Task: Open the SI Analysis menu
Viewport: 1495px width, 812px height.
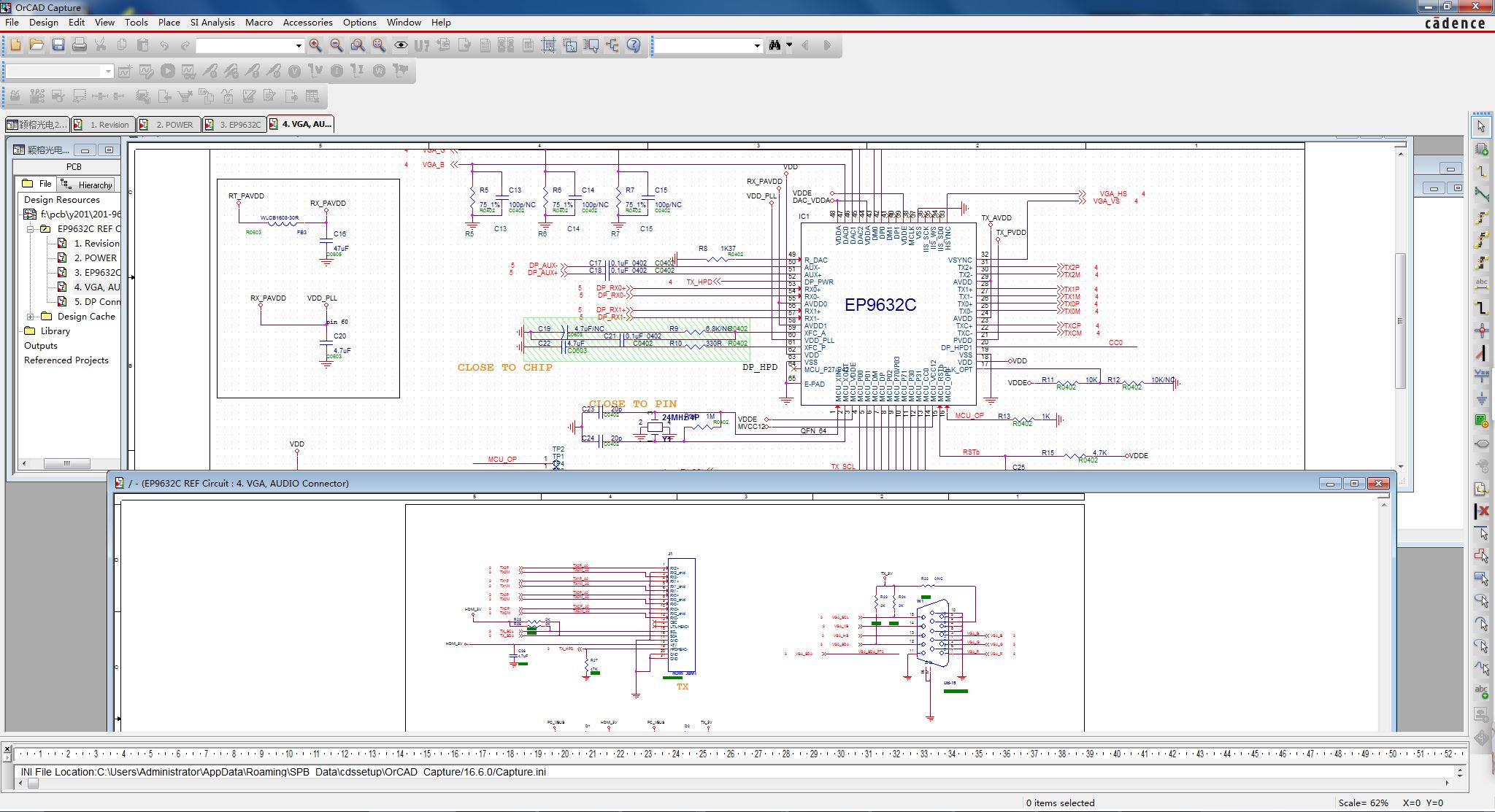Action: (212, 23)
